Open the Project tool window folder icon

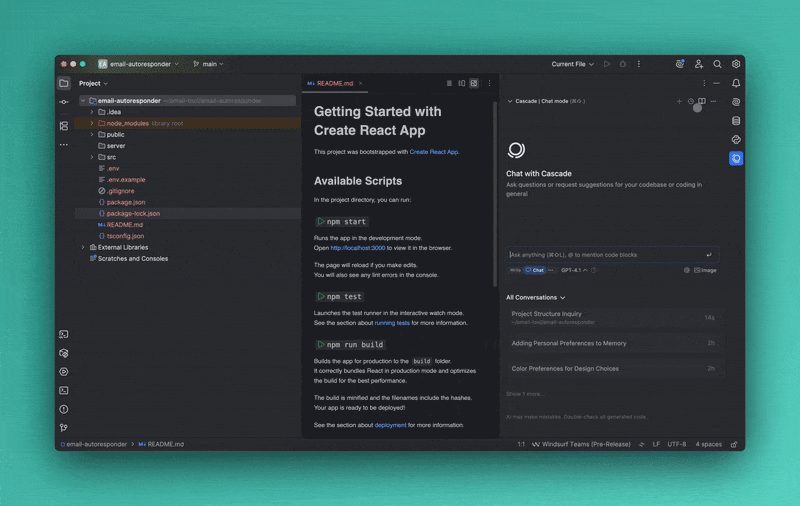(64, 83)
